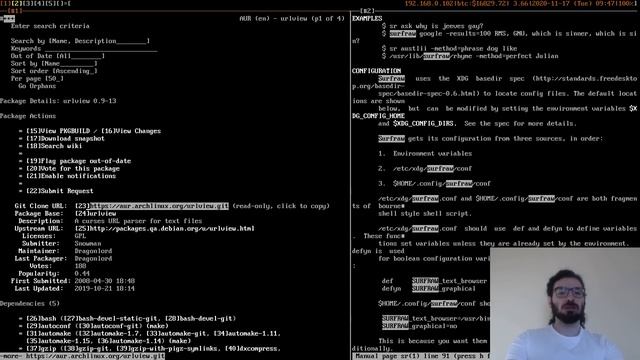
Task: Click the [m2] pane title
Action: [367, 11]
